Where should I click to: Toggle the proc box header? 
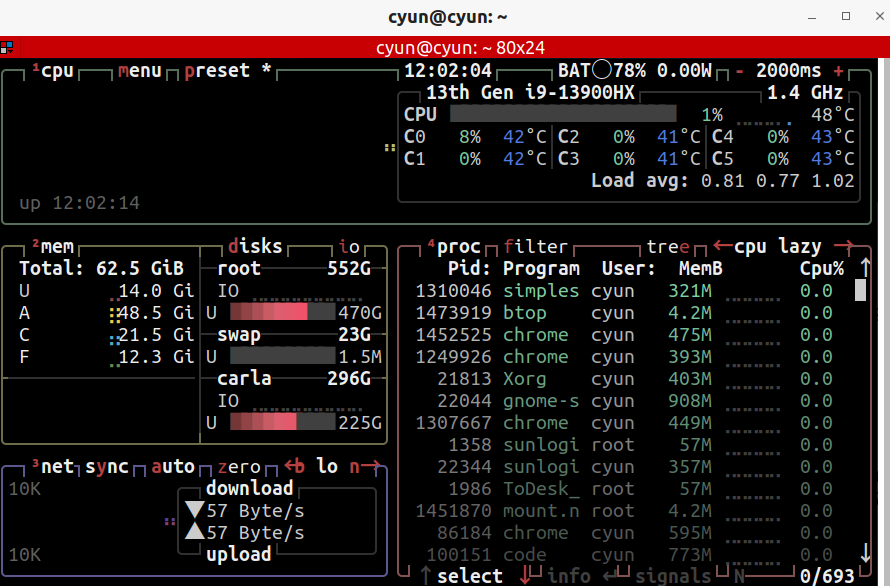tap(454, 246)
